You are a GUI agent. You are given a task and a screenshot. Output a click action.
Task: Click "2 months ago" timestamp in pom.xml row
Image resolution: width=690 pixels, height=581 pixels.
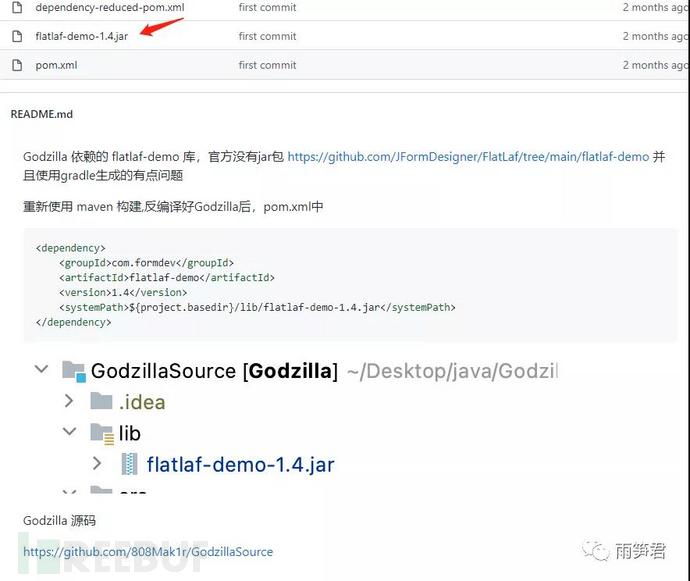coord(655,65)
